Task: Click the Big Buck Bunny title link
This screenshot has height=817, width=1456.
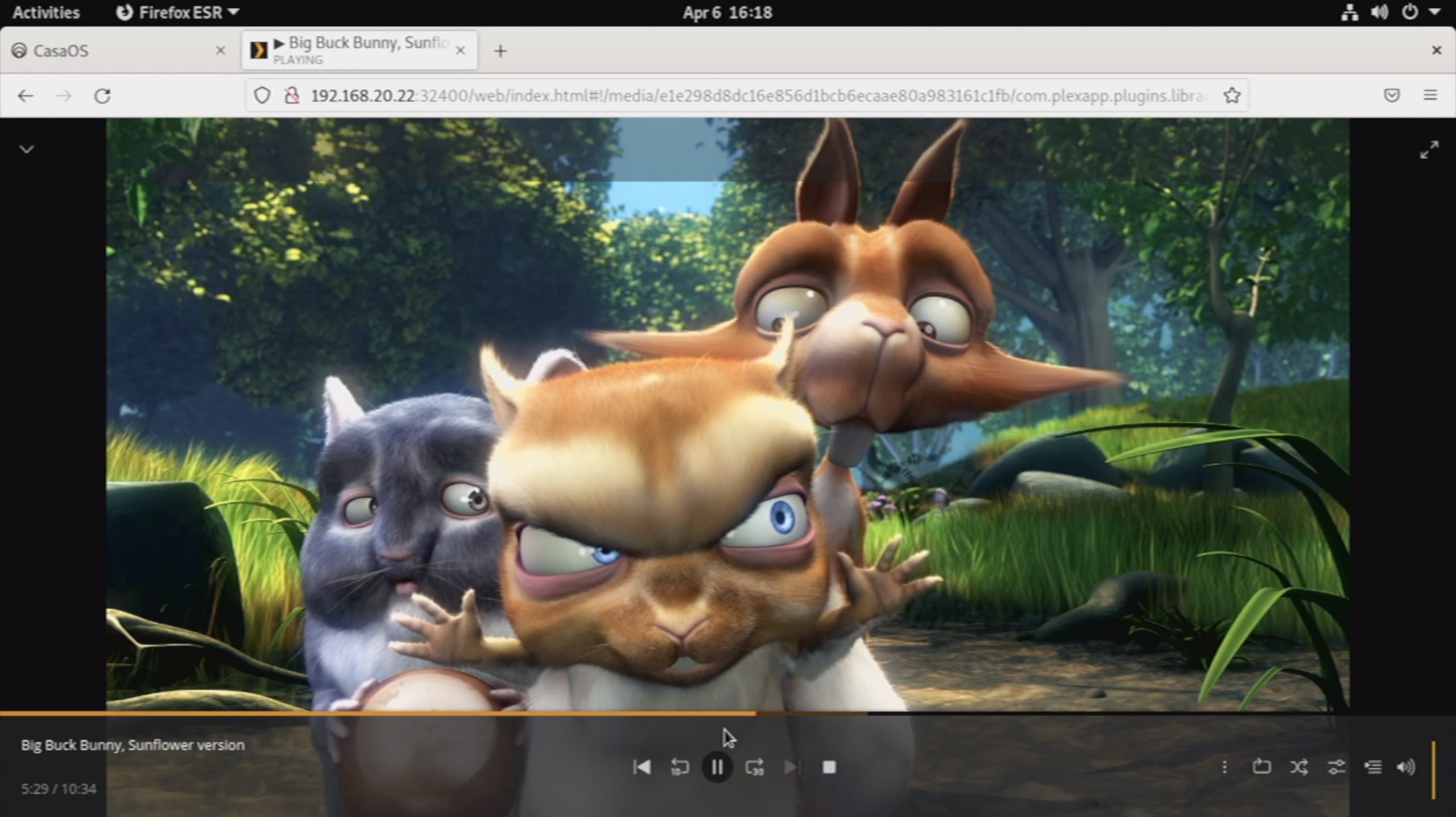Action: coord(133,745)
